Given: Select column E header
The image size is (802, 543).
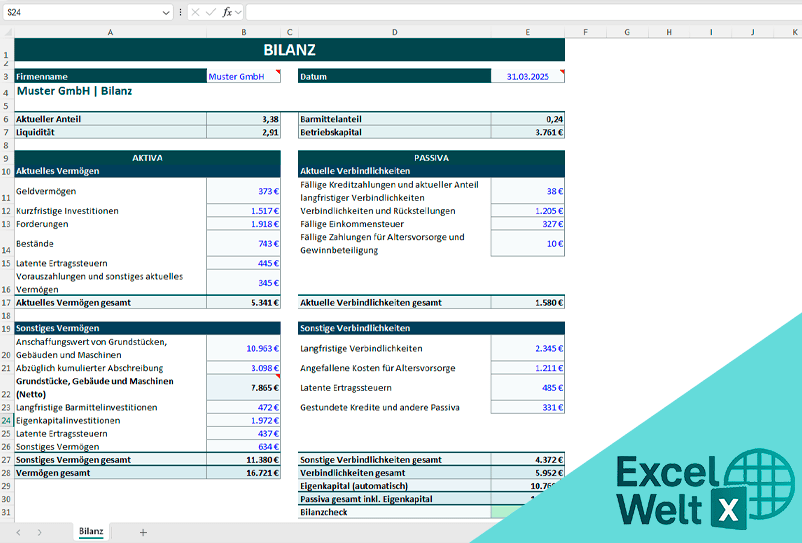Looking at the screenshot, I should click(527, 32).
